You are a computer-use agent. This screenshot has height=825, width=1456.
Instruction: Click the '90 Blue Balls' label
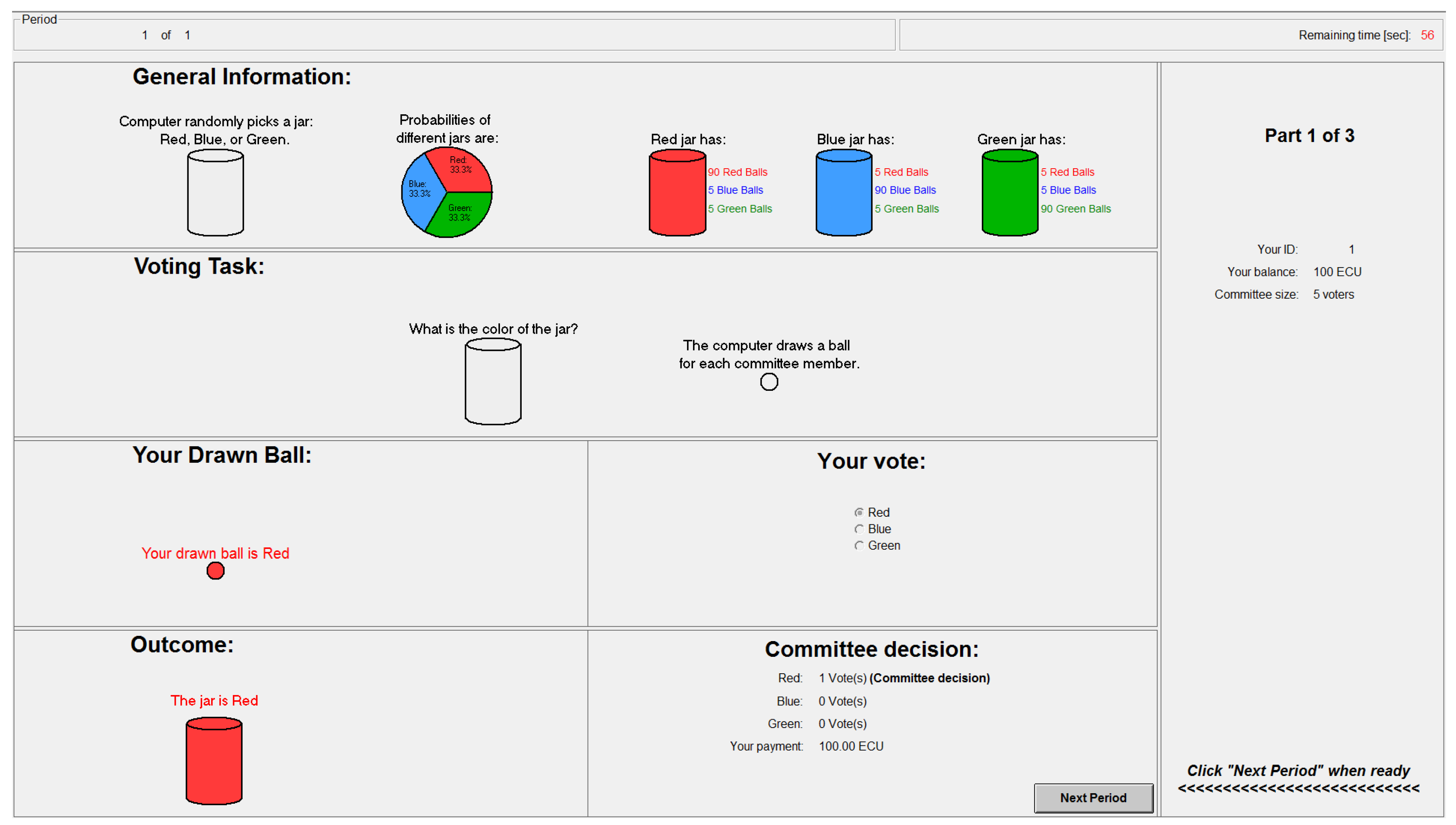click(x=905, y=190)
